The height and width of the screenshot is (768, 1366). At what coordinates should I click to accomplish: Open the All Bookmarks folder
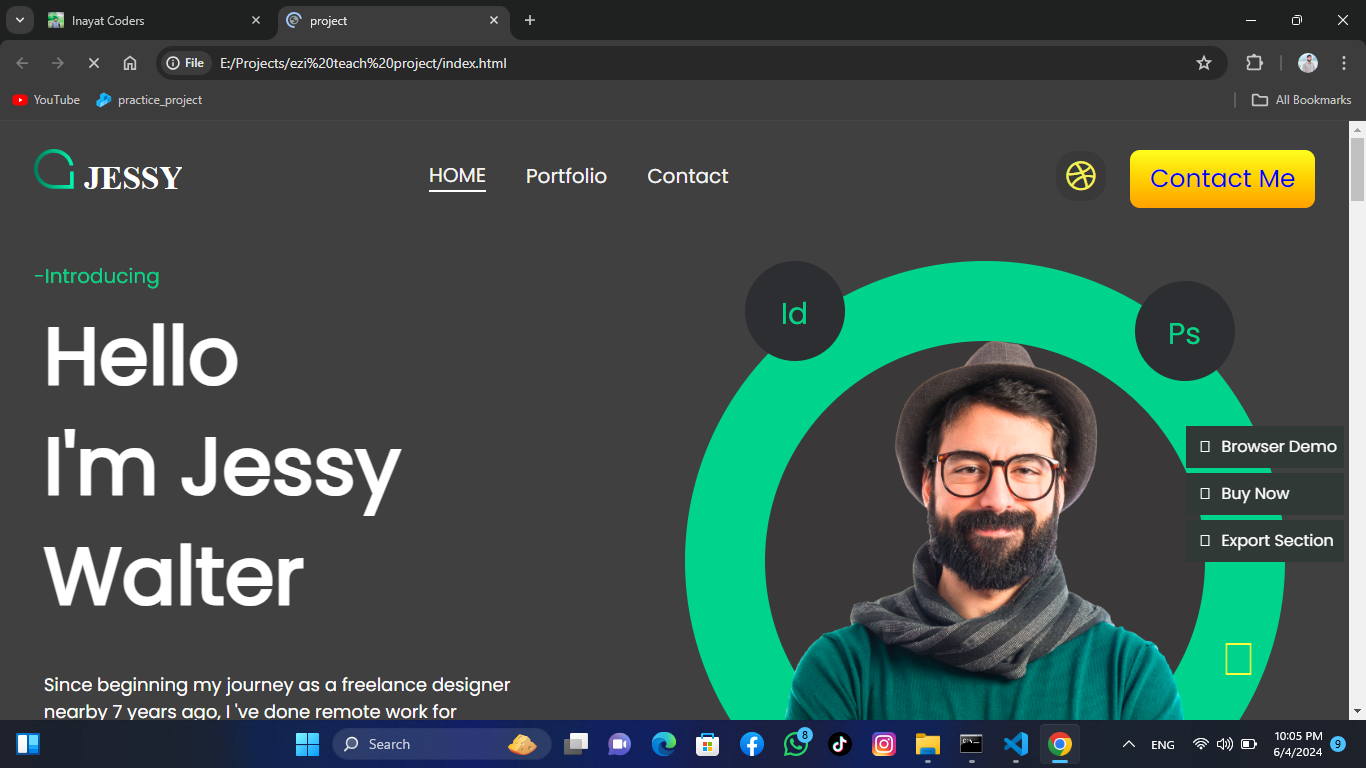coord(1301,100)
